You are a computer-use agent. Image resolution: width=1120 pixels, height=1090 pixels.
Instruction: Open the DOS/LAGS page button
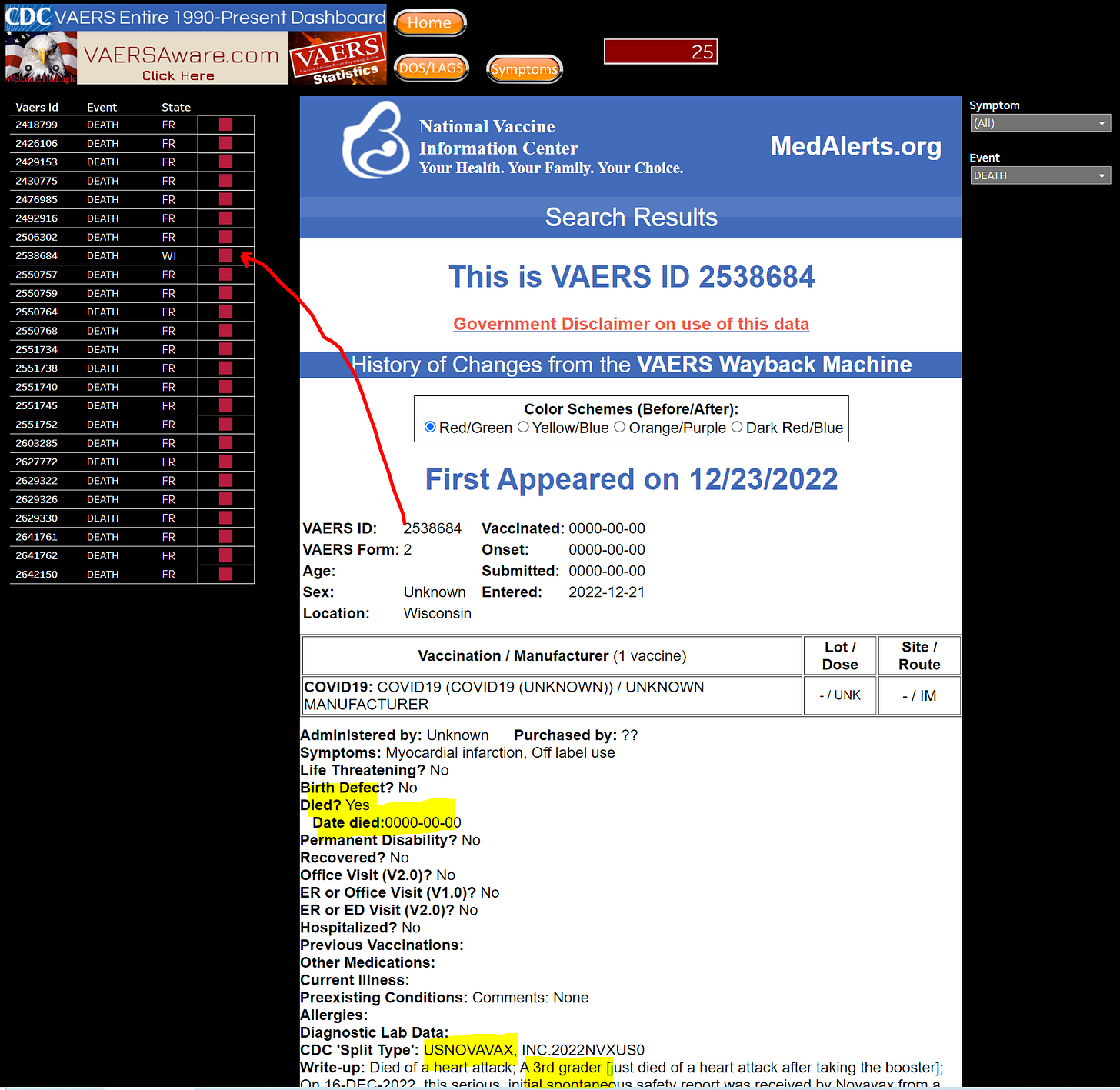[431, 68]
